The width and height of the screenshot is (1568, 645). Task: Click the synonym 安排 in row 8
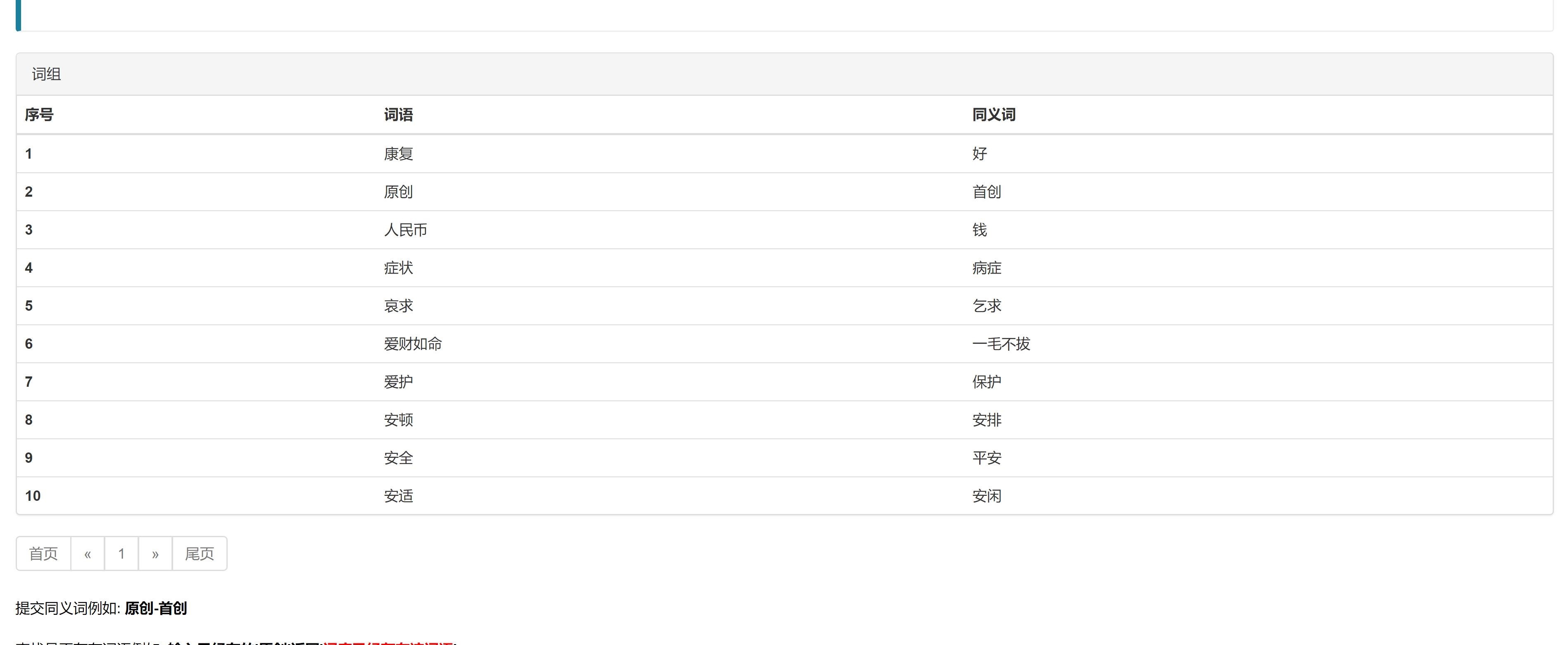pyautogui.click(x=986, y=421)
